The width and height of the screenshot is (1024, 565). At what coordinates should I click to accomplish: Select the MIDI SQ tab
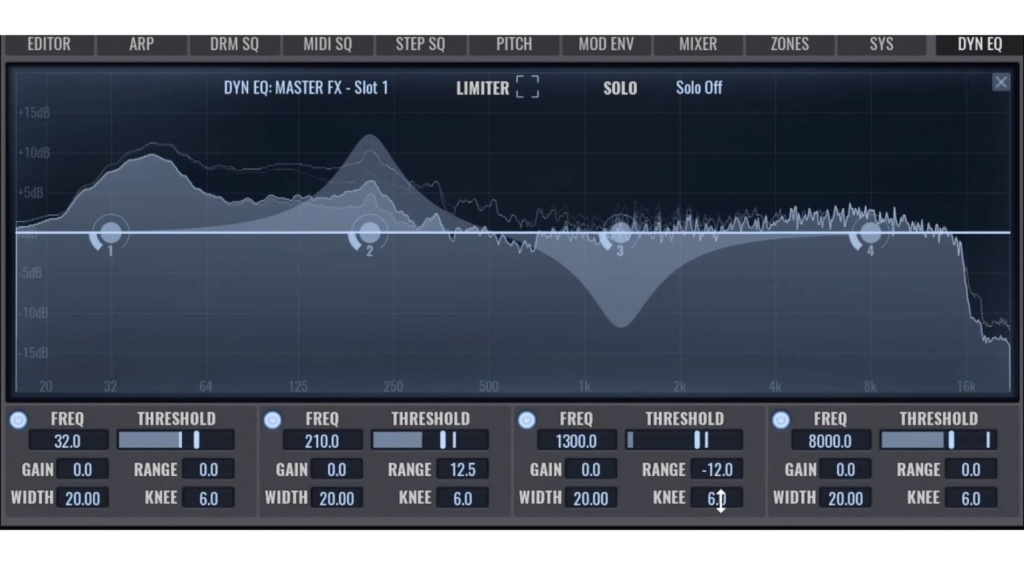point(327,44)
